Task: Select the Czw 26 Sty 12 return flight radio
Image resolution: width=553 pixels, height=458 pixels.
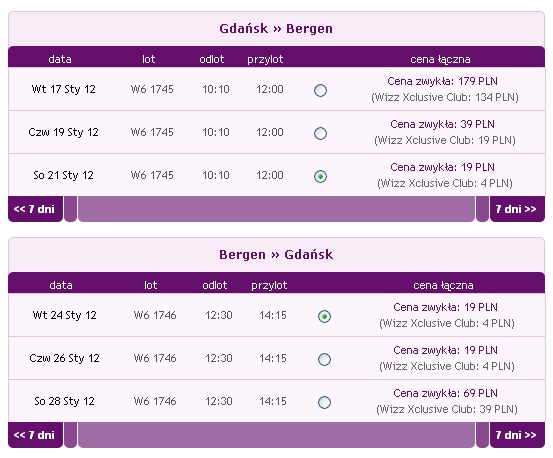Action: click(x=324, y=359)
